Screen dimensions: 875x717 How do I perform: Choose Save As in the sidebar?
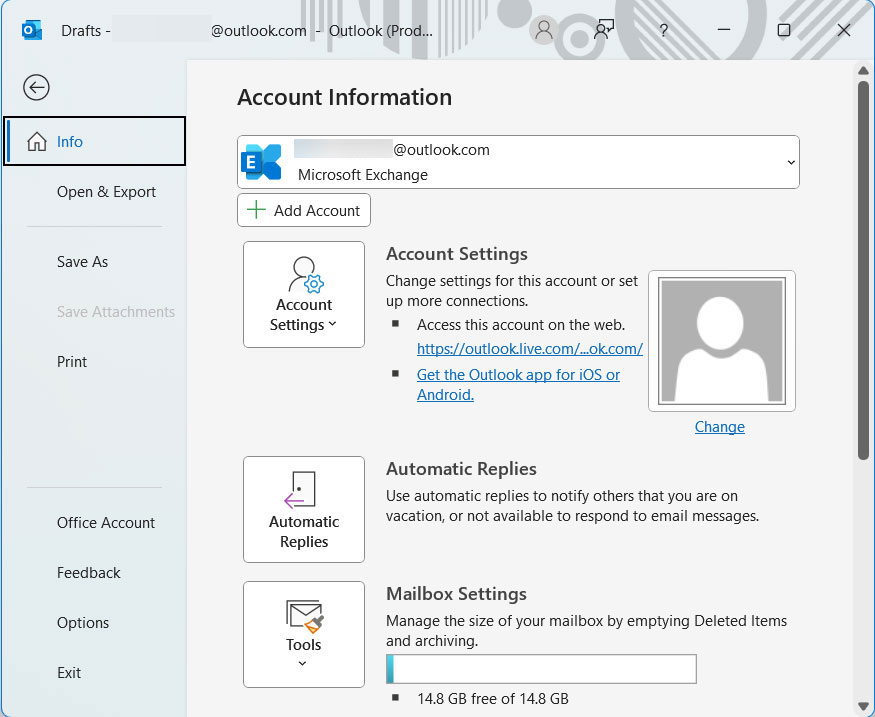(x=83, y=262)
